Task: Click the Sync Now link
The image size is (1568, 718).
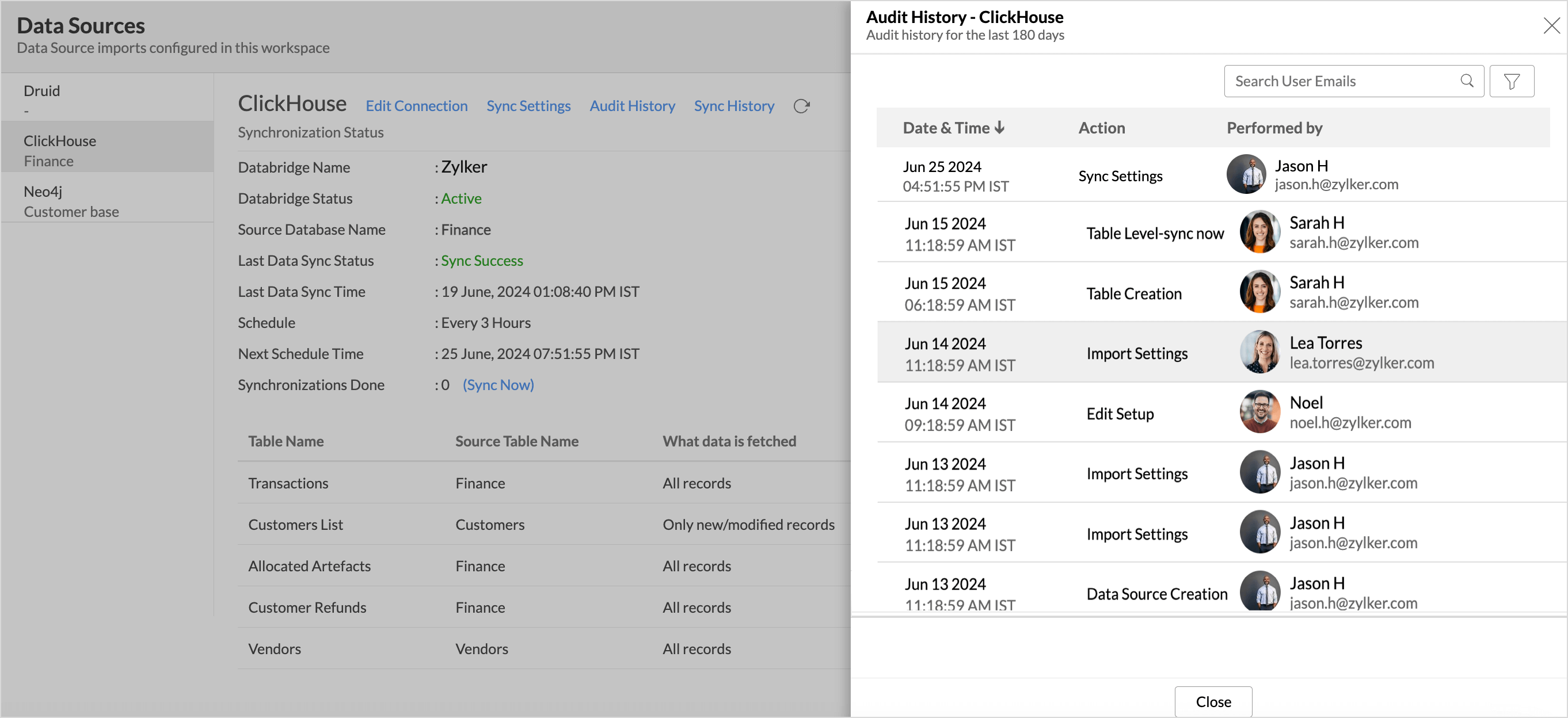Action: (x=498, y=385)
